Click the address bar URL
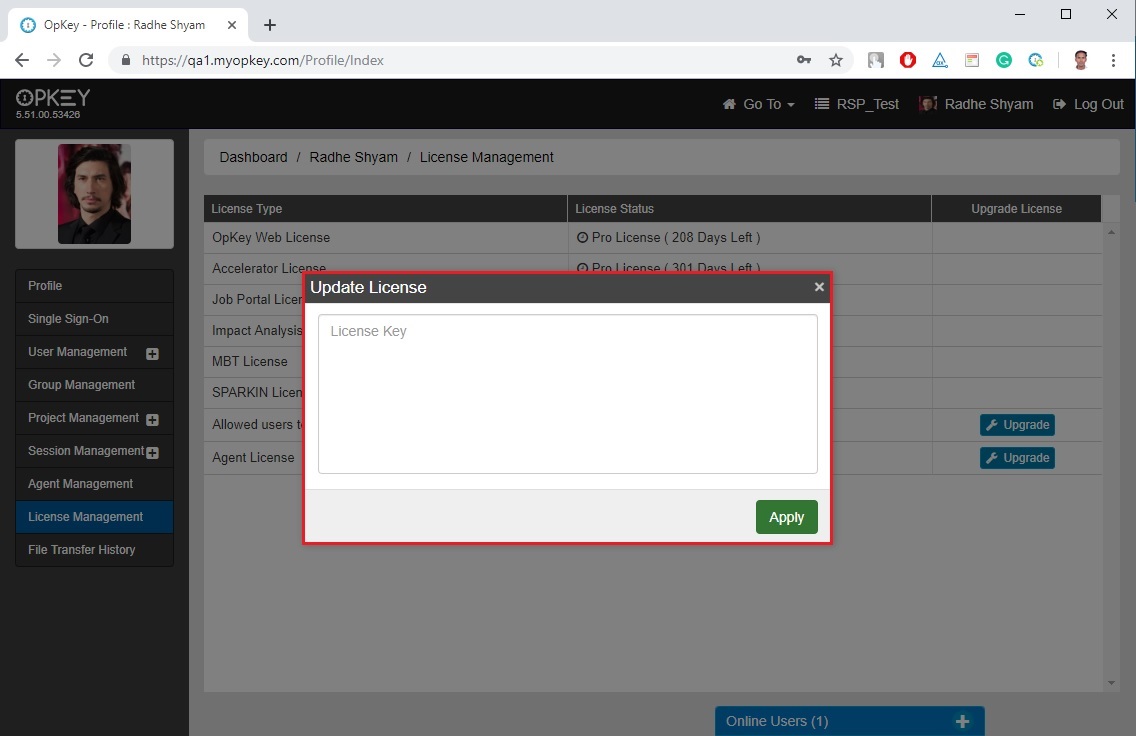This screenshot has height=736, width=1136. (263, 60)
